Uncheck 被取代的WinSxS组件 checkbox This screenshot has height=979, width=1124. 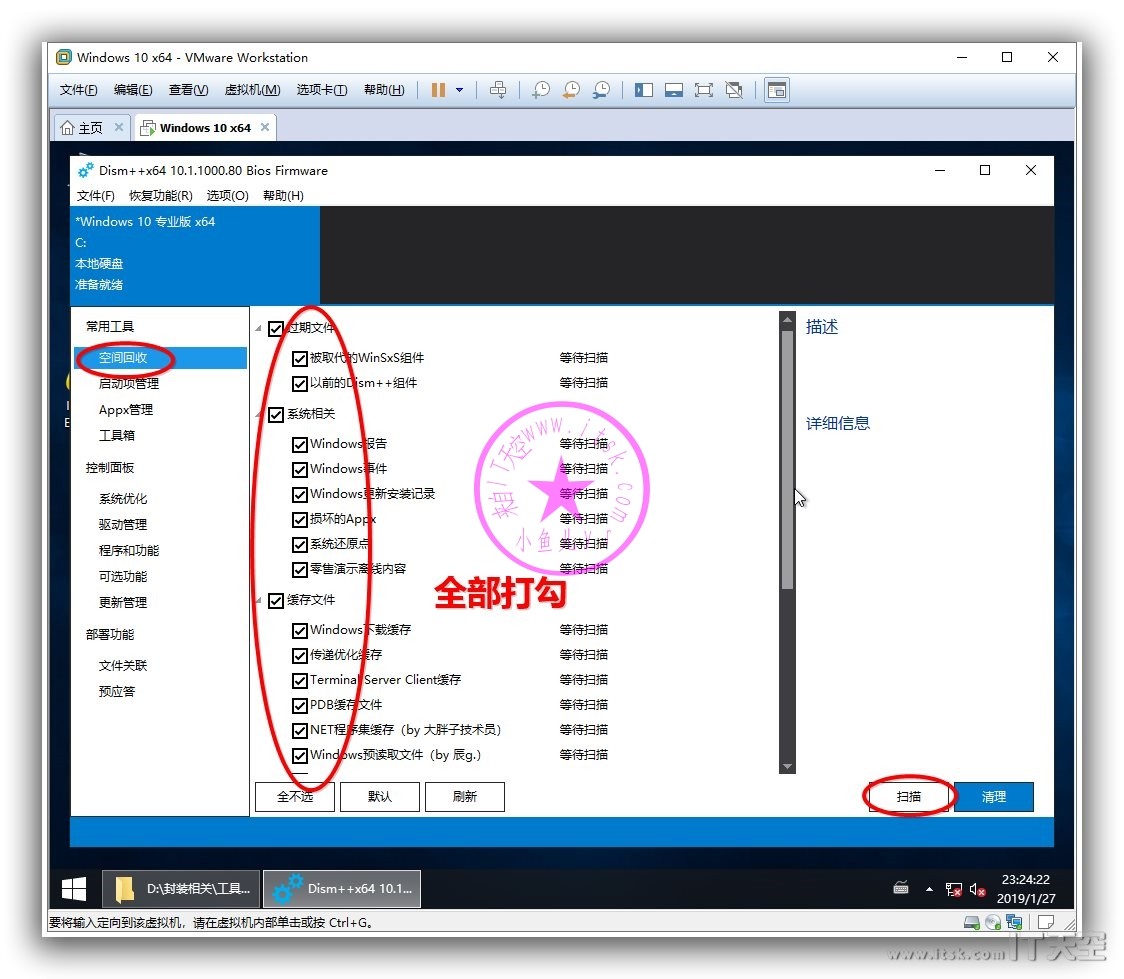point(300,358)
